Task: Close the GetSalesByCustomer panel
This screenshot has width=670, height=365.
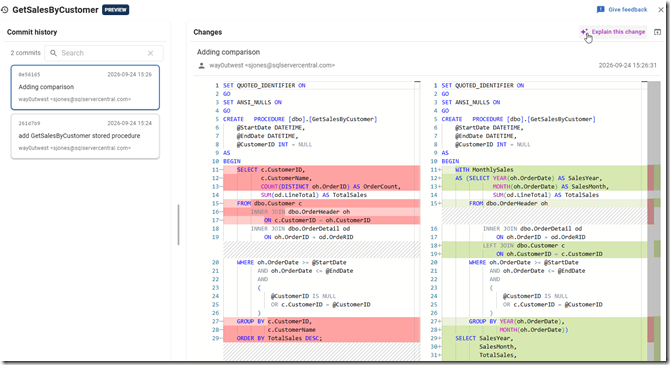Action: pos(661,9)
